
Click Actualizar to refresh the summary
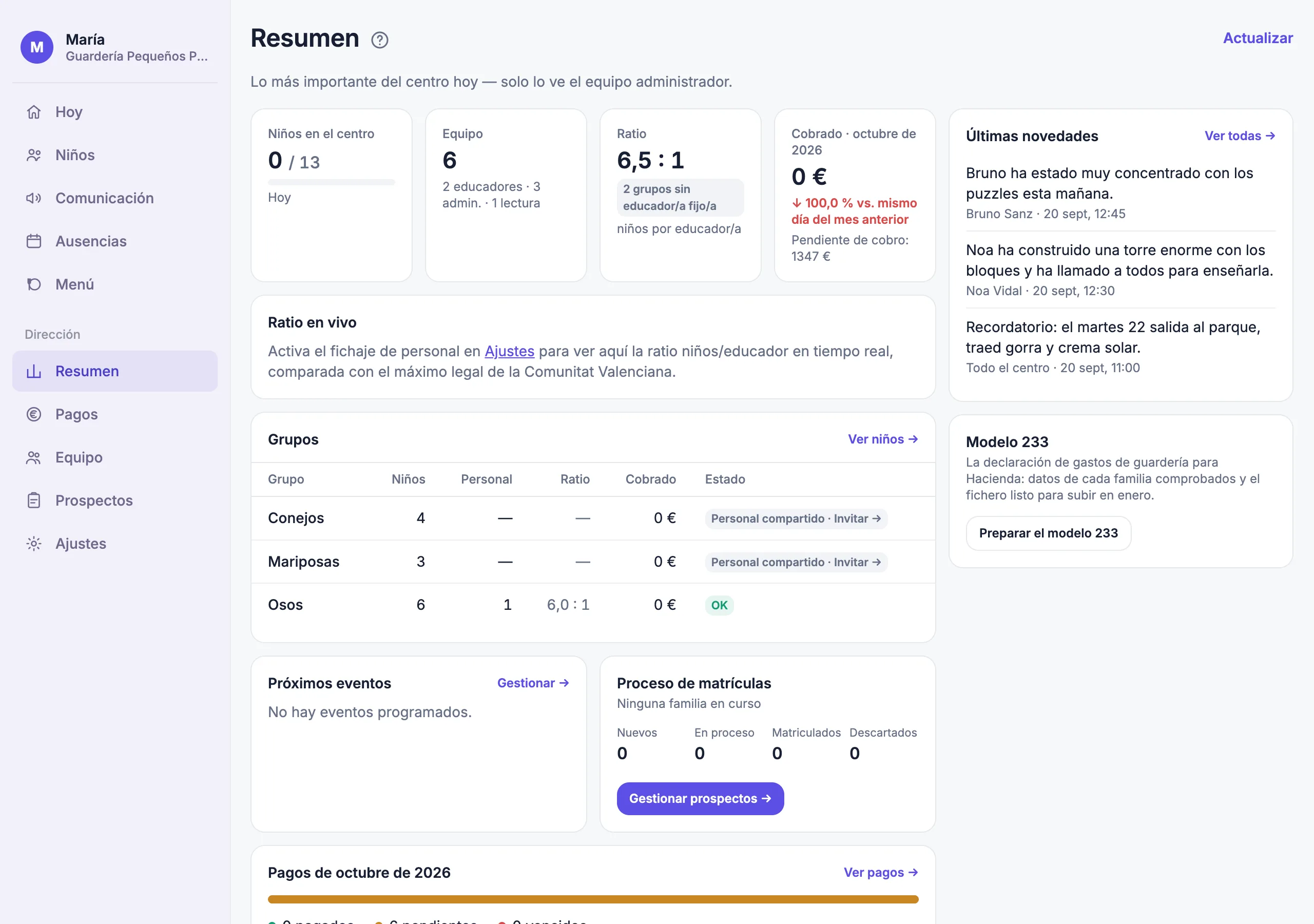1258,38
